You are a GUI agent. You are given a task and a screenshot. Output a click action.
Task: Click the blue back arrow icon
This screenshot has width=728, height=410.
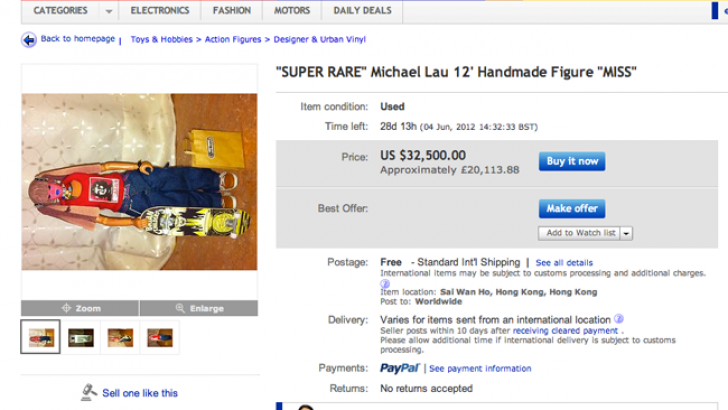(x=29, y=40)
